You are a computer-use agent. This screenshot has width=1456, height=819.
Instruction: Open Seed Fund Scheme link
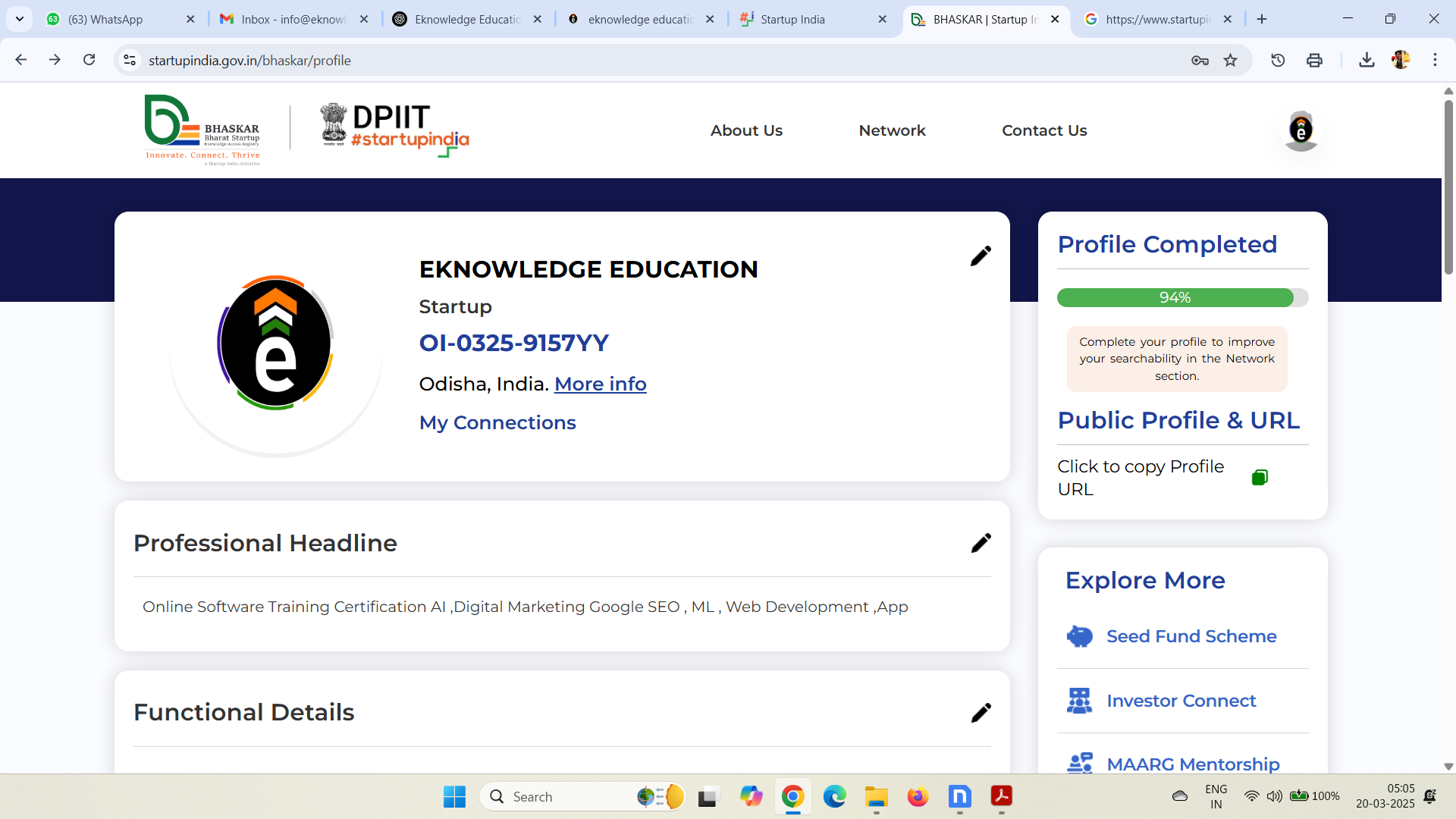pyautogui.click(x=1191, y=636)
